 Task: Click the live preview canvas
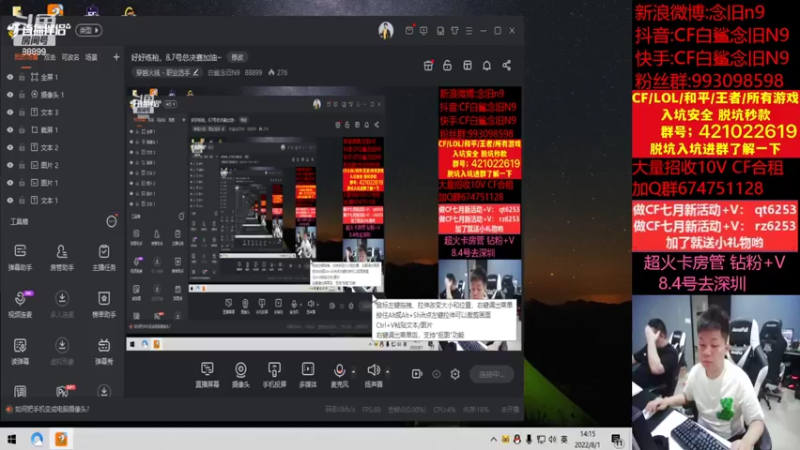(x=324, y=218)
